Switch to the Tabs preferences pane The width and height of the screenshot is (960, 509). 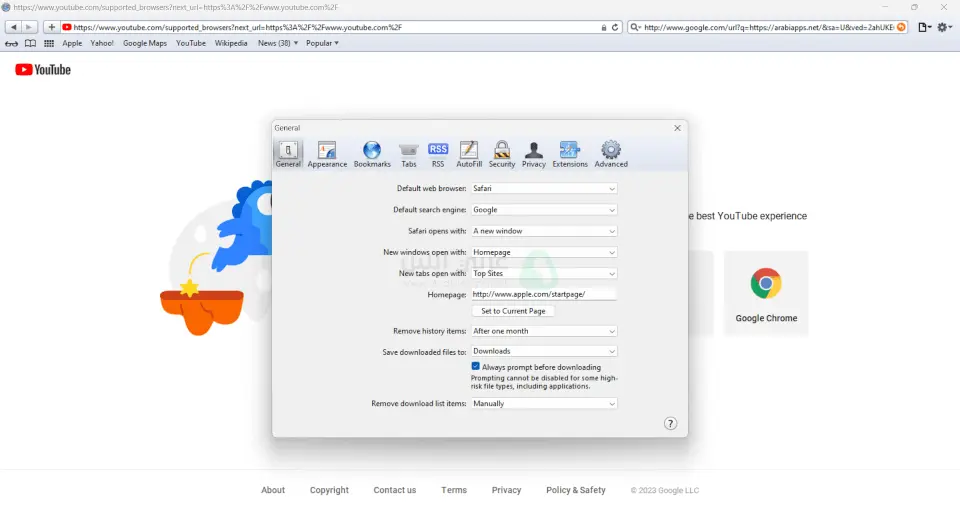coord(408,154)
